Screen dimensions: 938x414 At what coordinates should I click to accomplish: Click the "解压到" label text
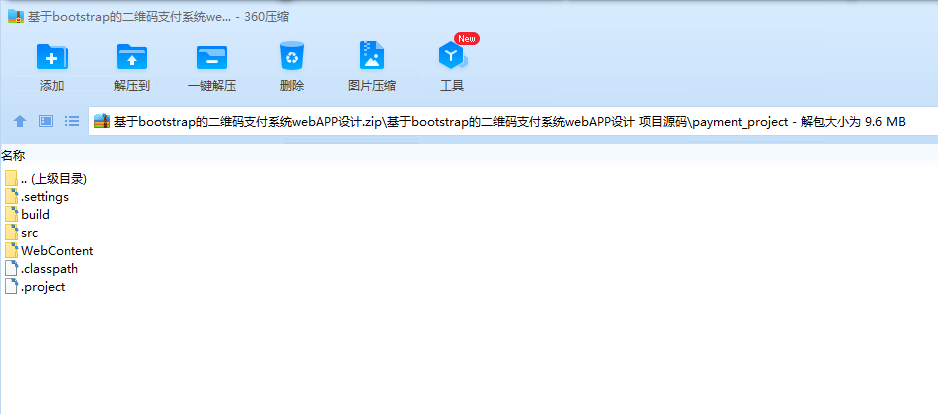pyautogui.click(x=132, y=86)
